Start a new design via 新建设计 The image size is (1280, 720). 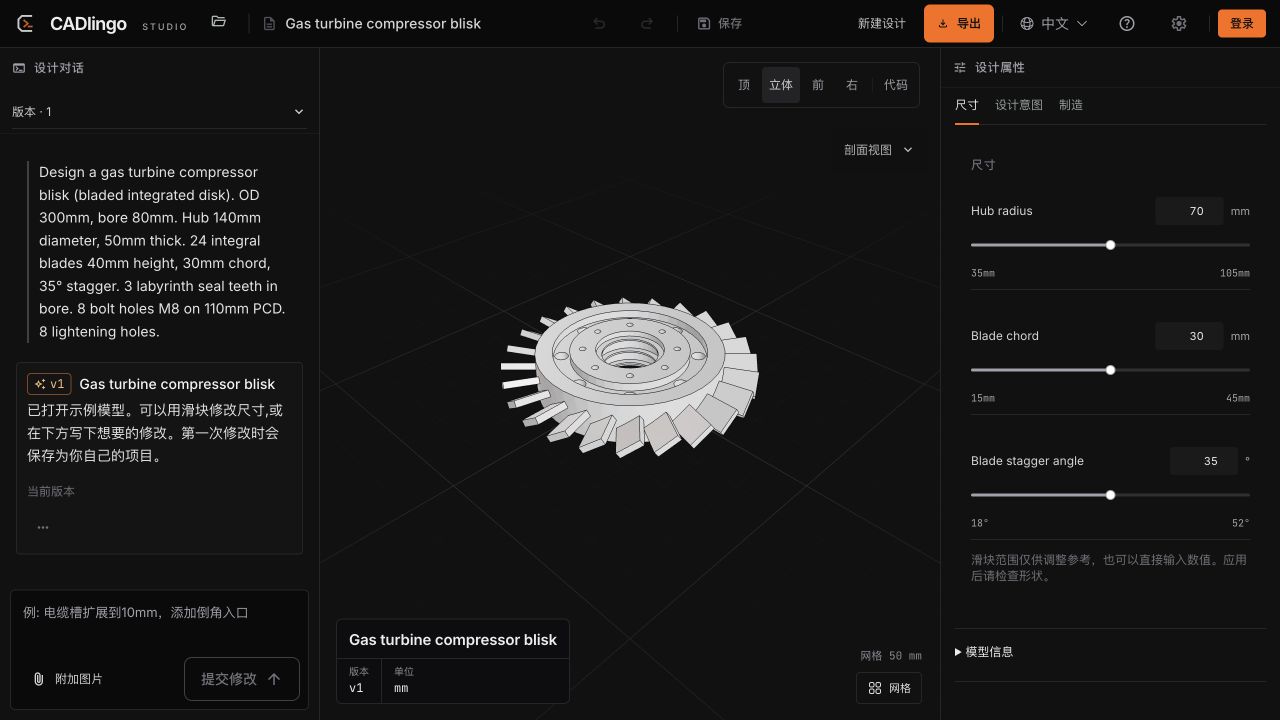(881, 23)
